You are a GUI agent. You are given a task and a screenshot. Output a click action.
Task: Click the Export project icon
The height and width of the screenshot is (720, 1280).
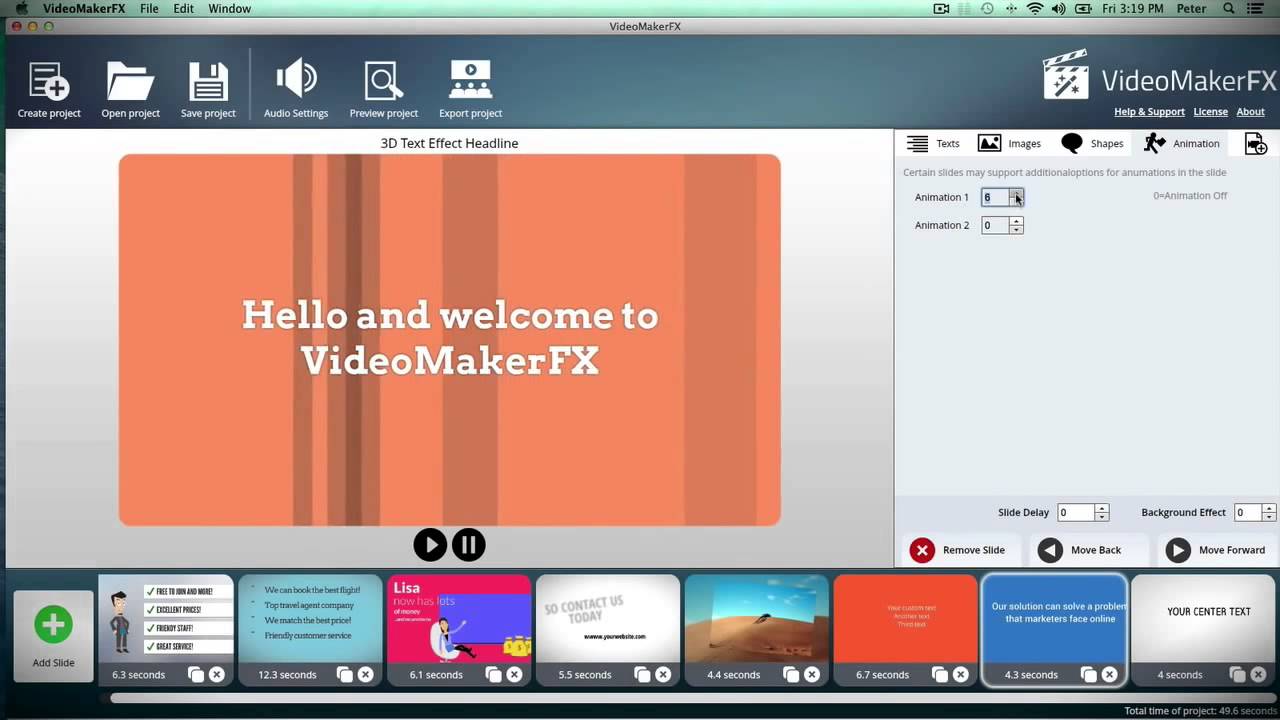(470, 81)
